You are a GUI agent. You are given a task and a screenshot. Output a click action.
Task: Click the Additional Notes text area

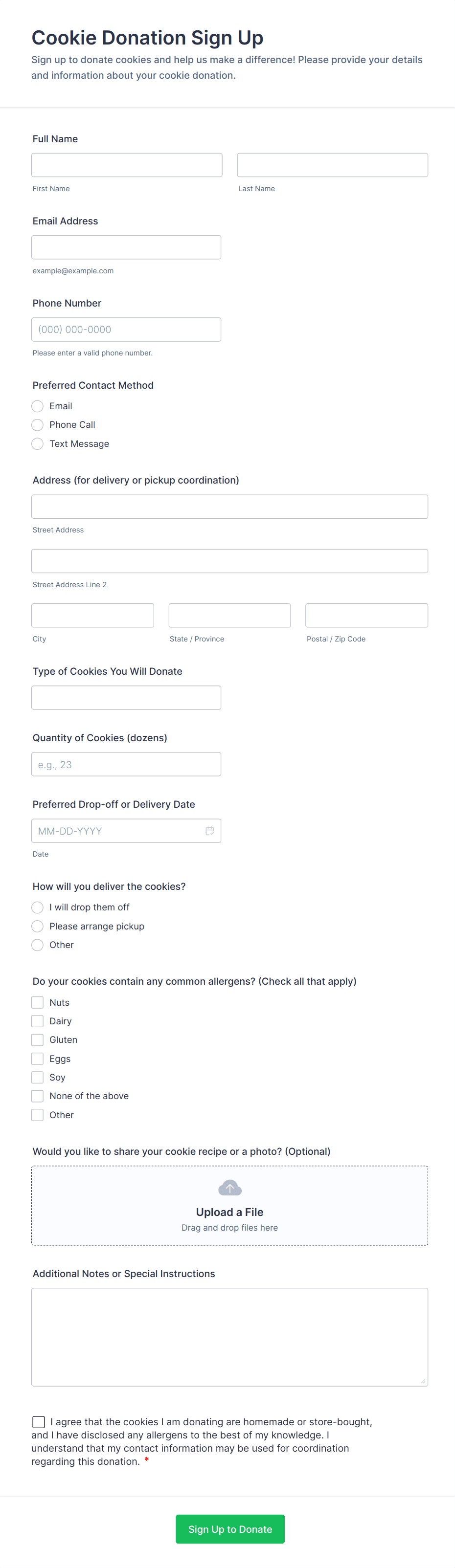point(229,1337)
